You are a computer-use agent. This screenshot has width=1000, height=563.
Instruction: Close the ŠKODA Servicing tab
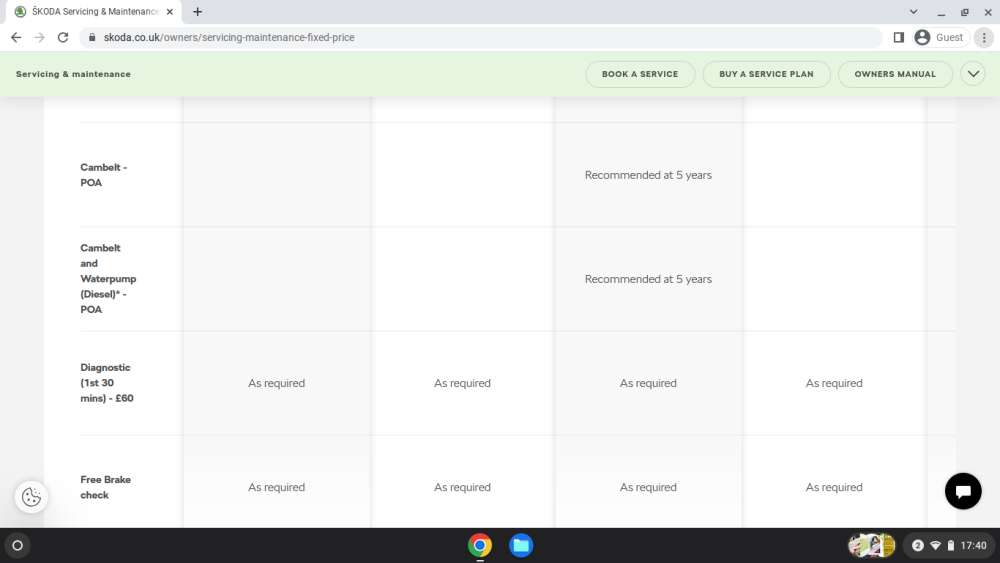coord(170,11)
